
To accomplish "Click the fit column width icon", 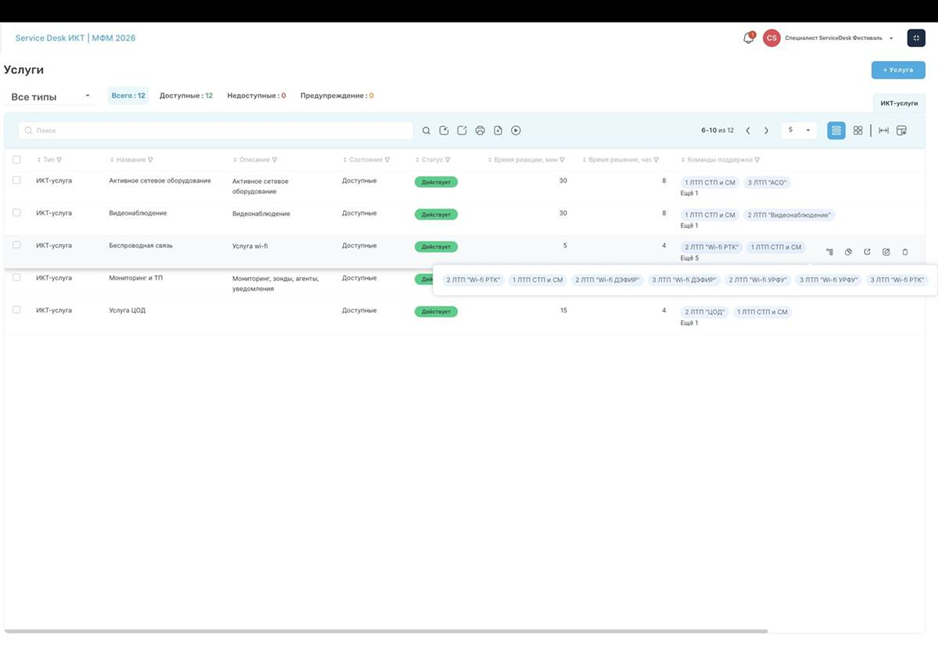I will click(x=884, y=130).
